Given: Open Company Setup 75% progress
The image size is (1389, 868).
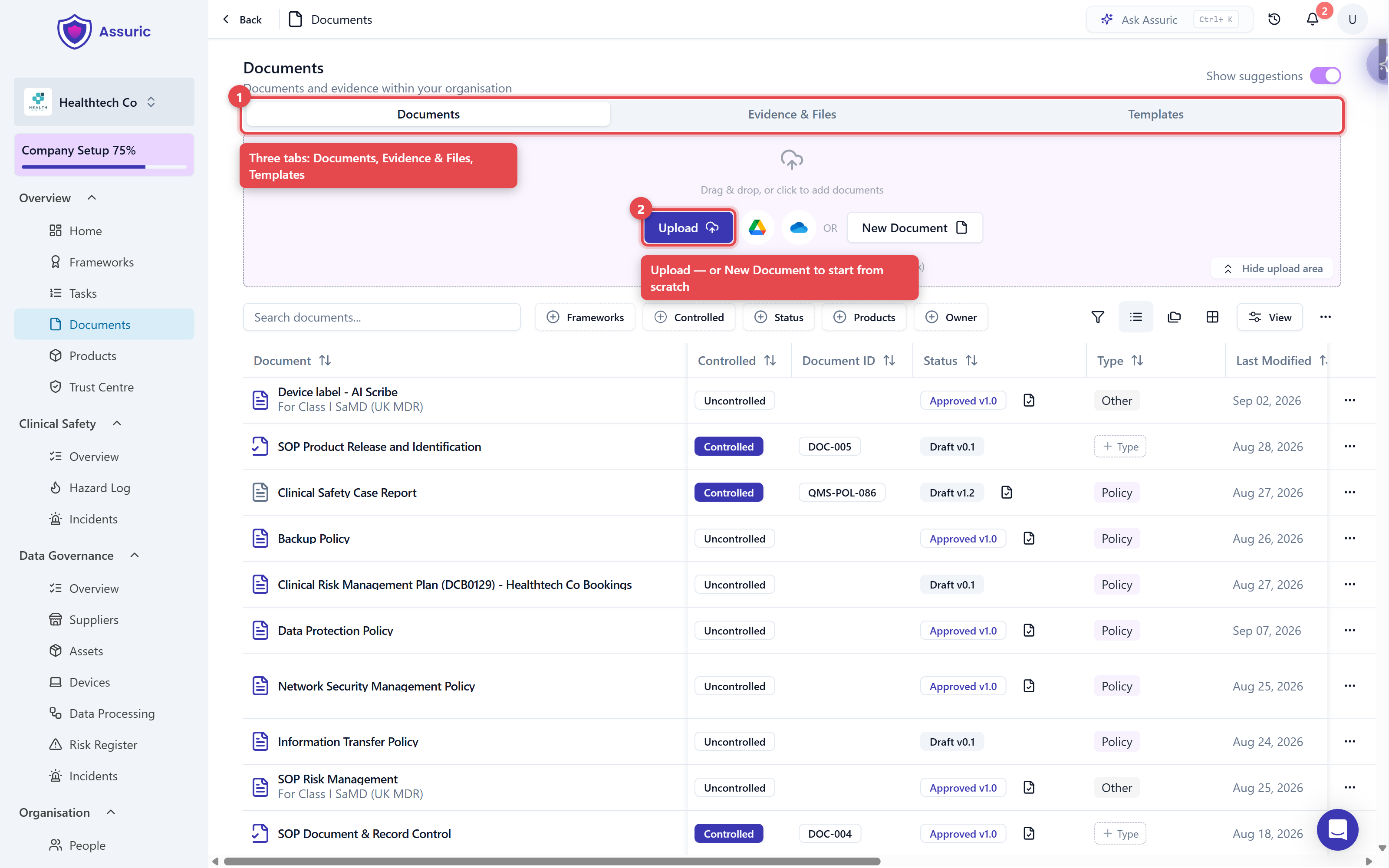Looking at the screenshot, I should 104,155.
